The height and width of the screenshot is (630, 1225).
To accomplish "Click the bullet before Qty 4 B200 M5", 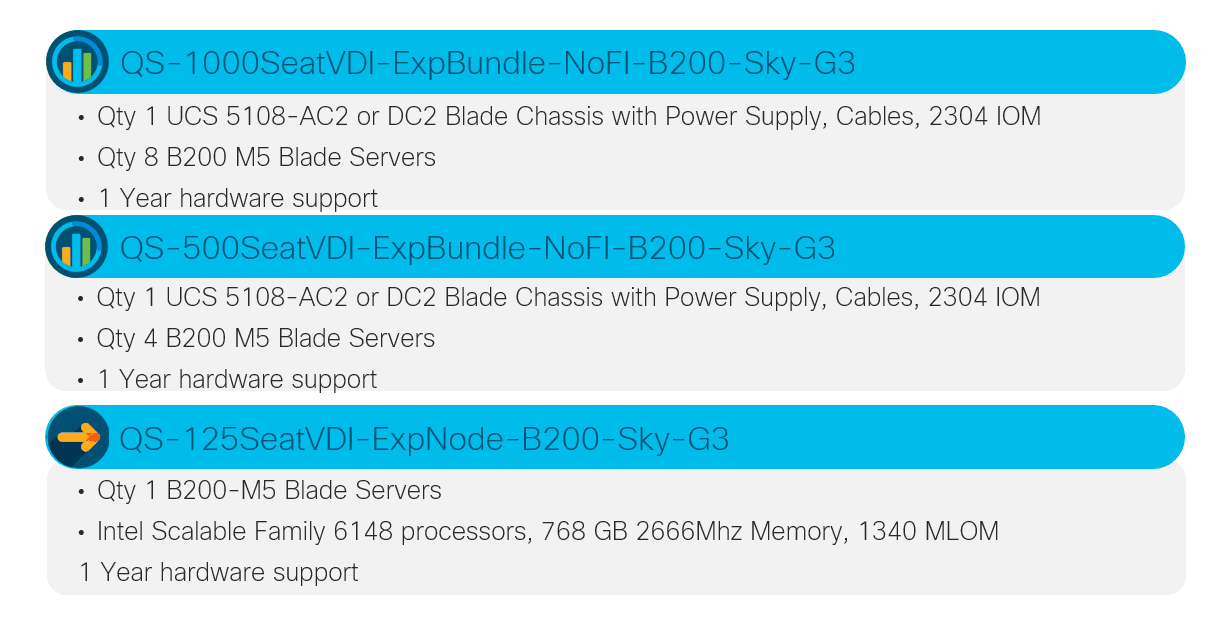I will point(81,339).
